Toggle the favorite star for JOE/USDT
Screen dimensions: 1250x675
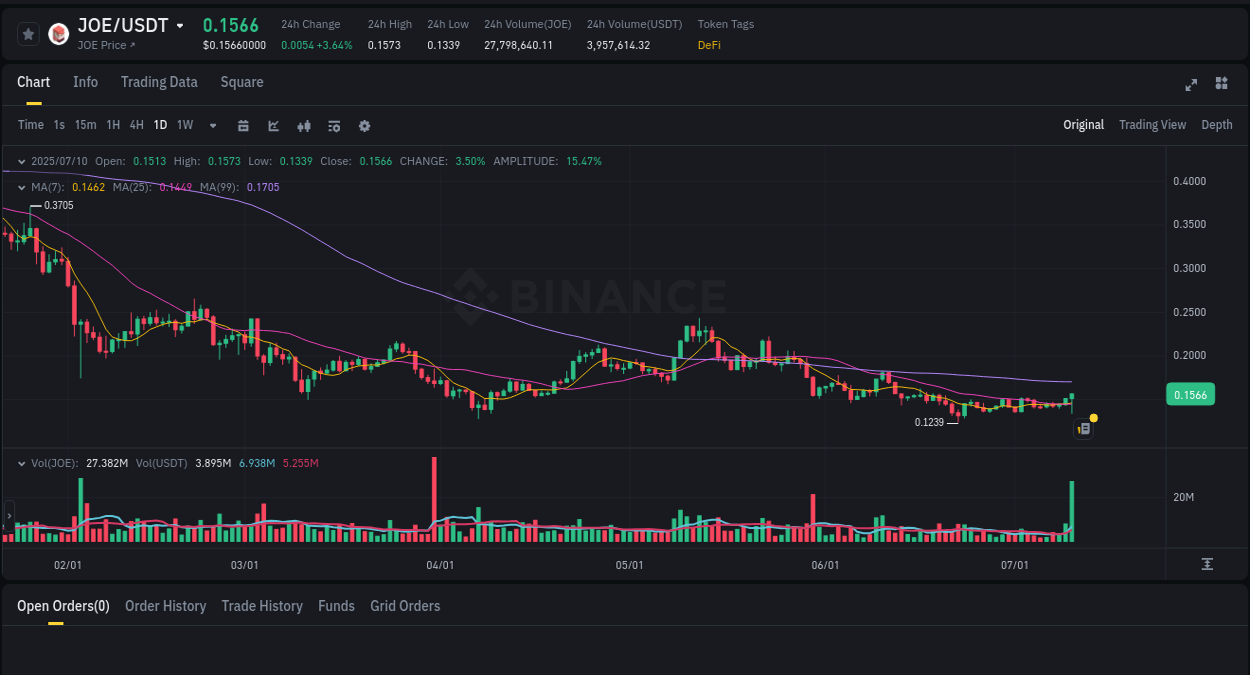tap(27, 33)
